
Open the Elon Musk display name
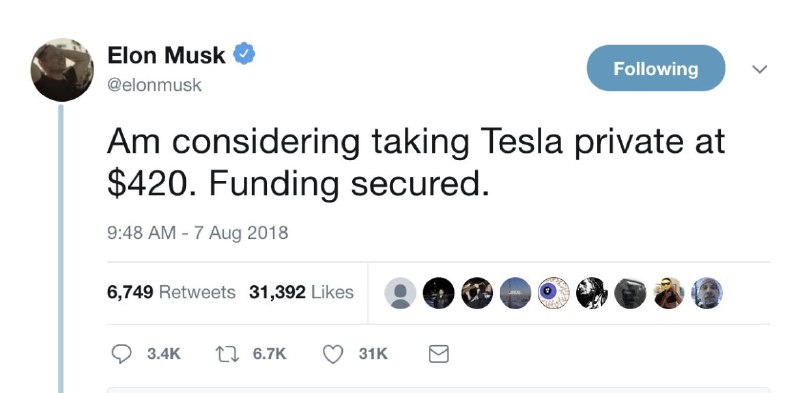tap(166, 55)
